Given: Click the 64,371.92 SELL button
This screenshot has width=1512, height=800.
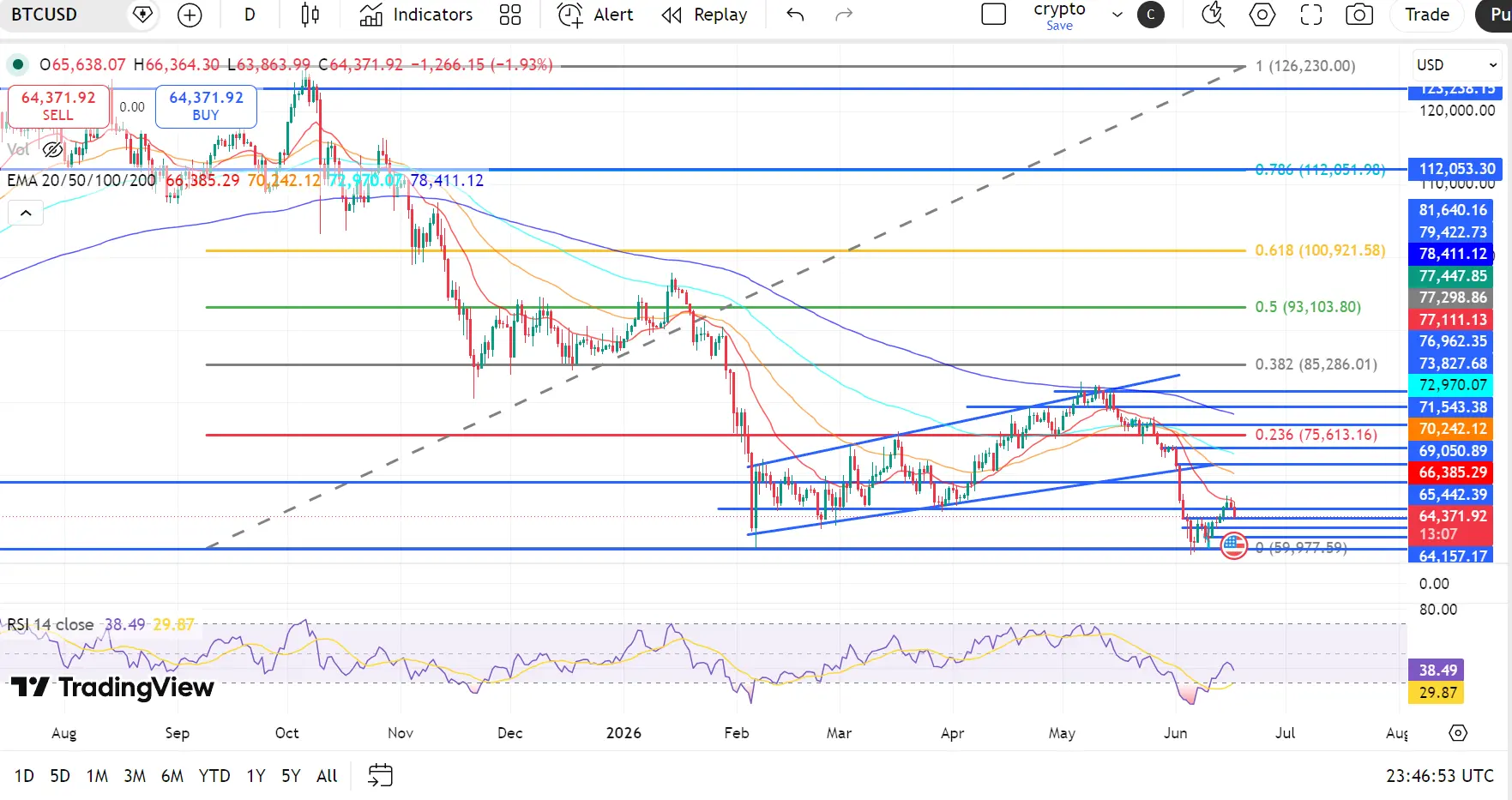Looking at the screenshot, I should click(58, 105).
